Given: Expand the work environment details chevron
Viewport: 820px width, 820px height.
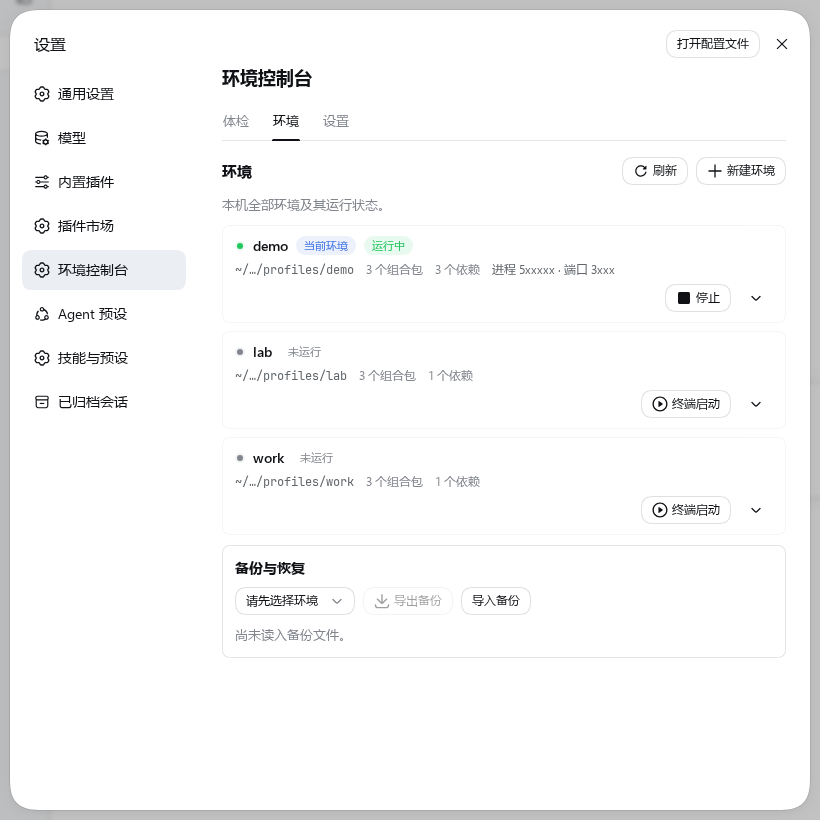Looking at the screenshot, I should (756, 510).
